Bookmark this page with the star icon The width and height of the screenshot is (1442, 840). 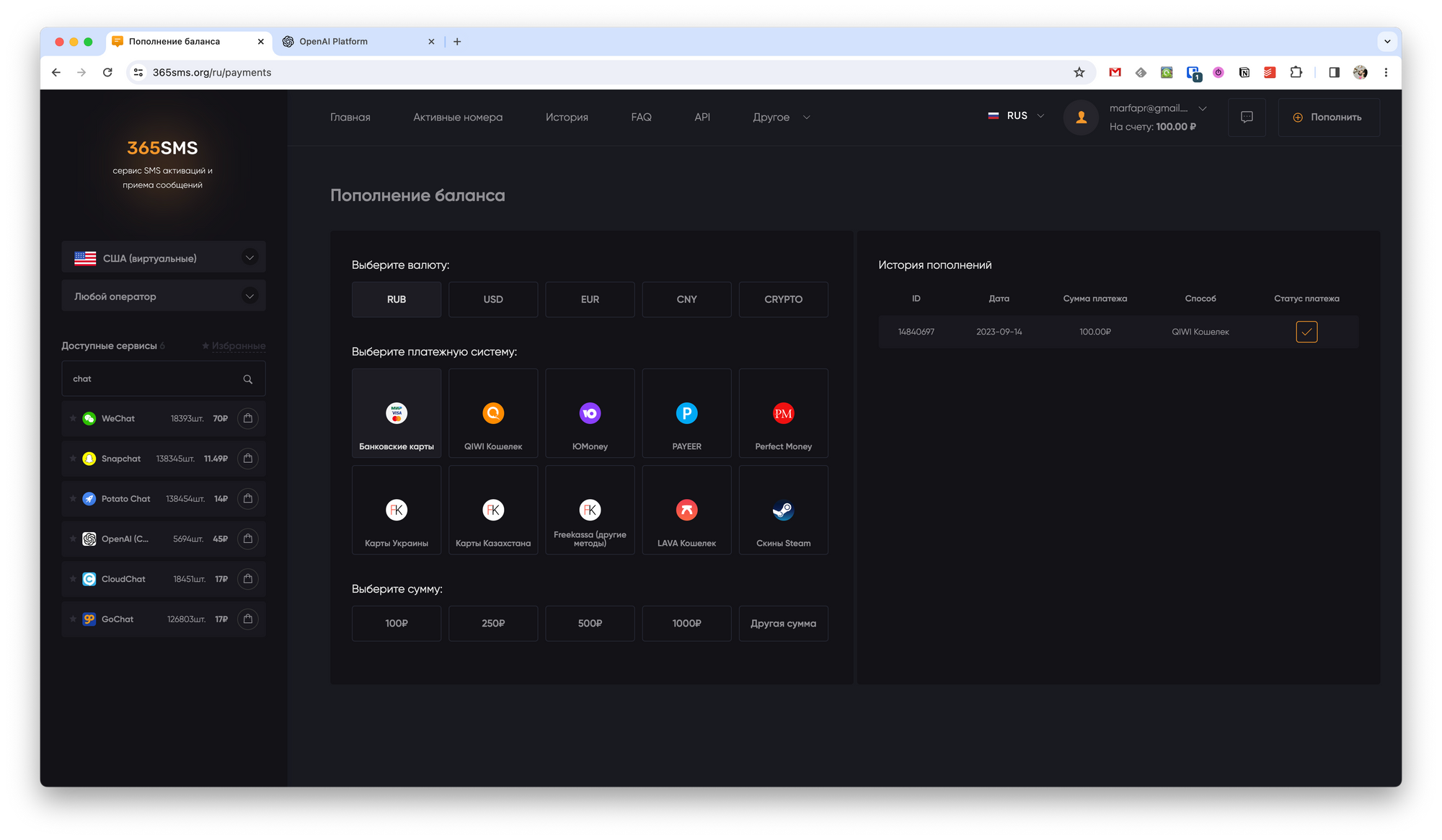pyautogui.click(x=1079, y=72)
